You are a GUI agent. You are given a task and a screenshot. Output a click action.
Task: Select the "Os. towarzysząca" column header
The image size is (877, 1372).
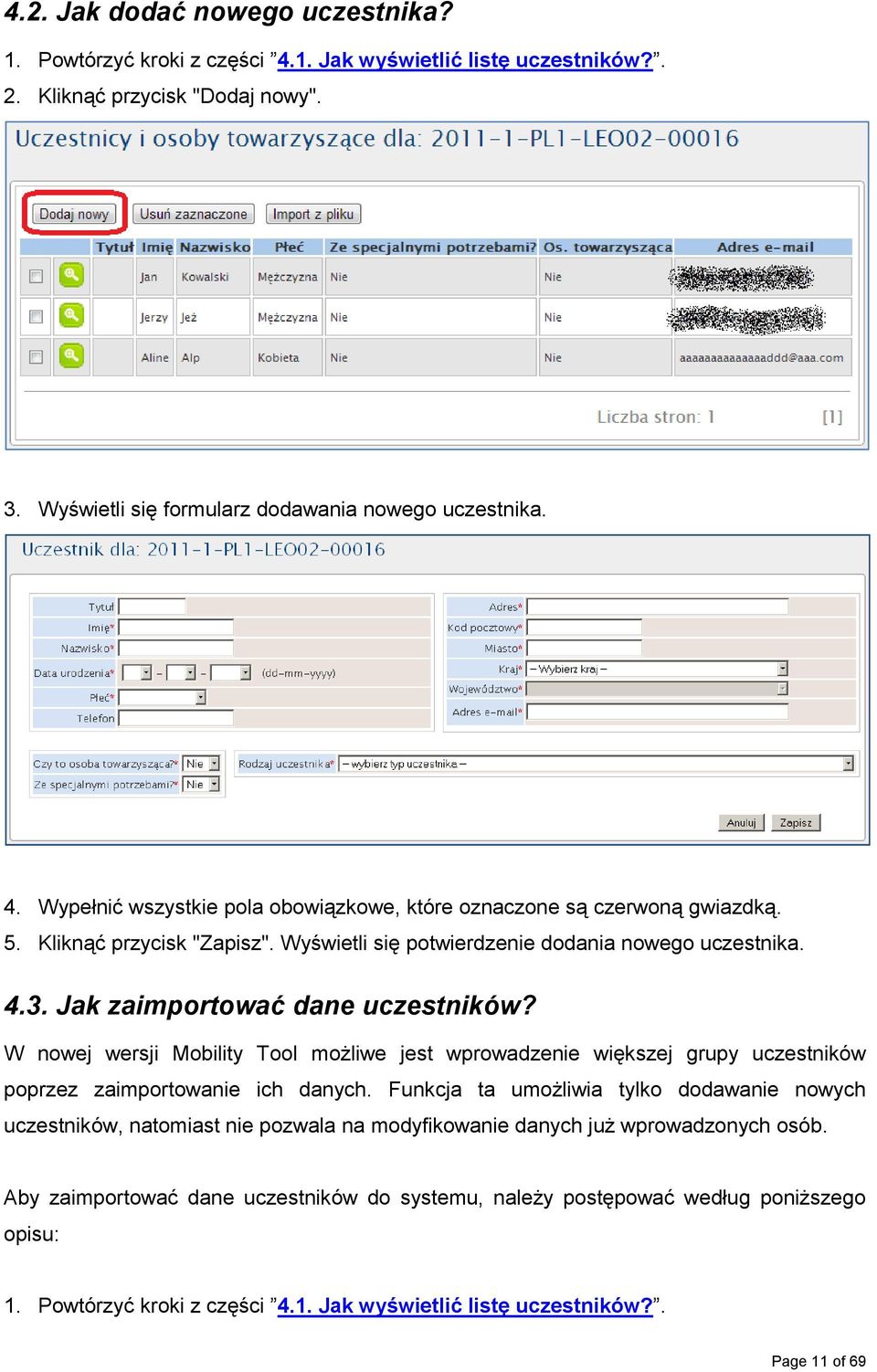608,247
